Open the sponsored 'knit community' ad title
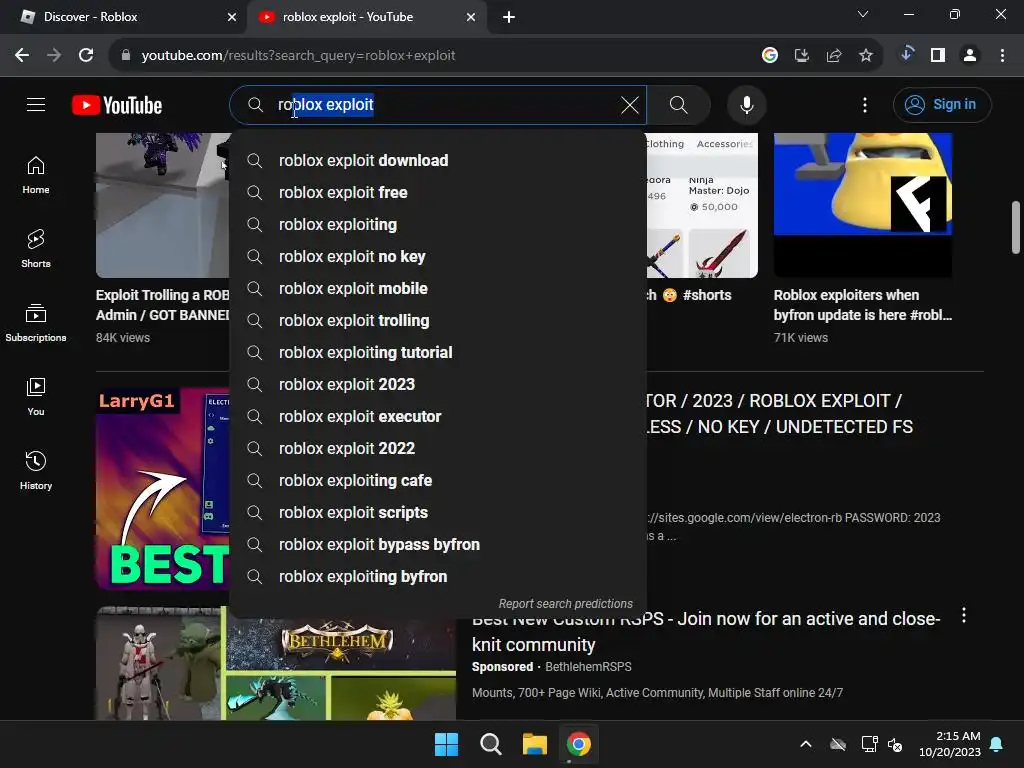1024x768 pixels. point(706,632)
